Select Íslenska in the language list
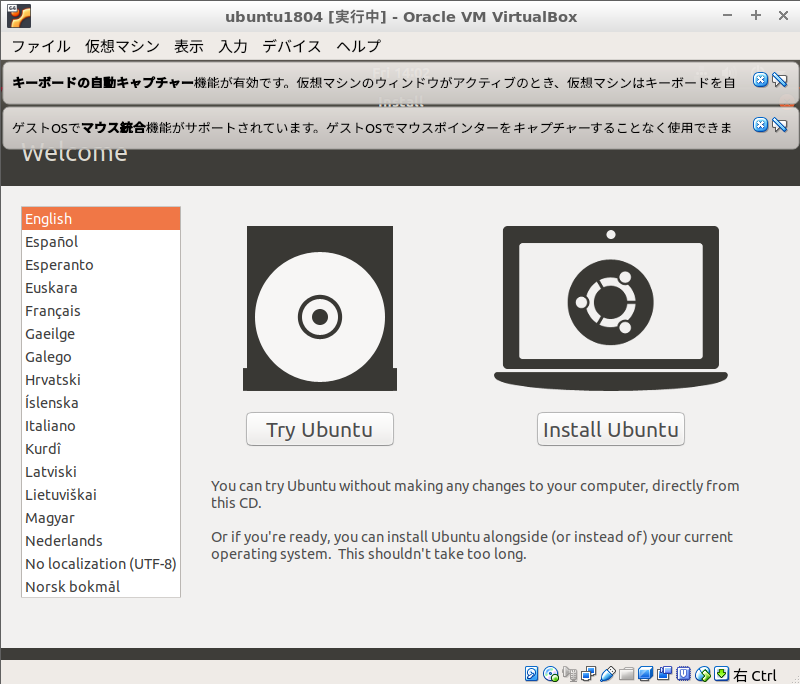The image size is (800, 684). [101, 402]
